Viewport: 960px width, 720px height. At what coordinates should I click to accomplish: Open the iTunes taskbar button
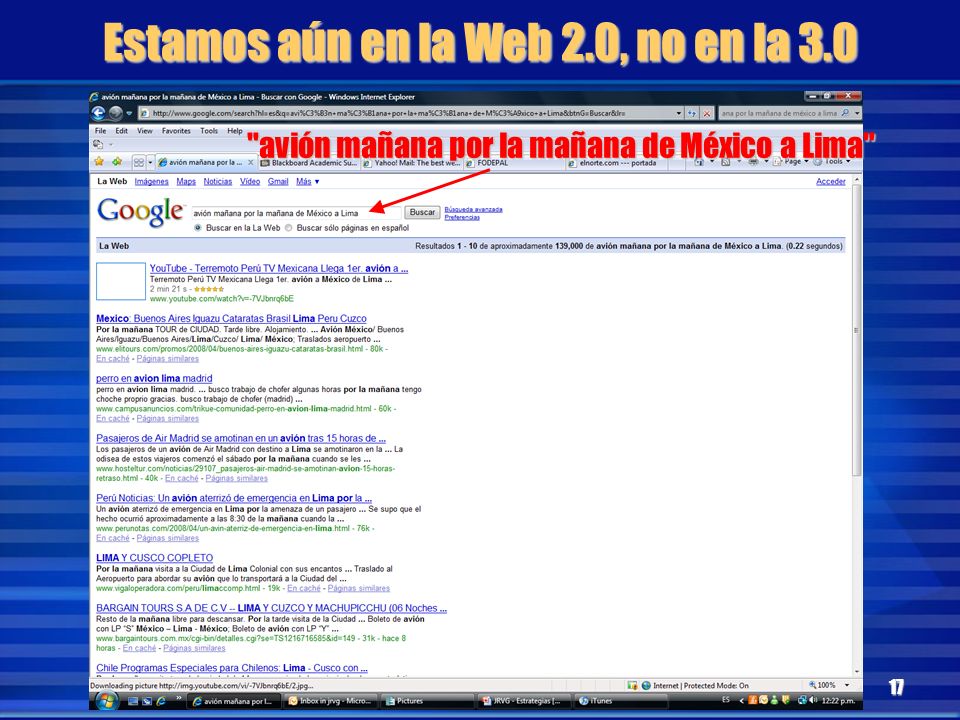(621, 701)
